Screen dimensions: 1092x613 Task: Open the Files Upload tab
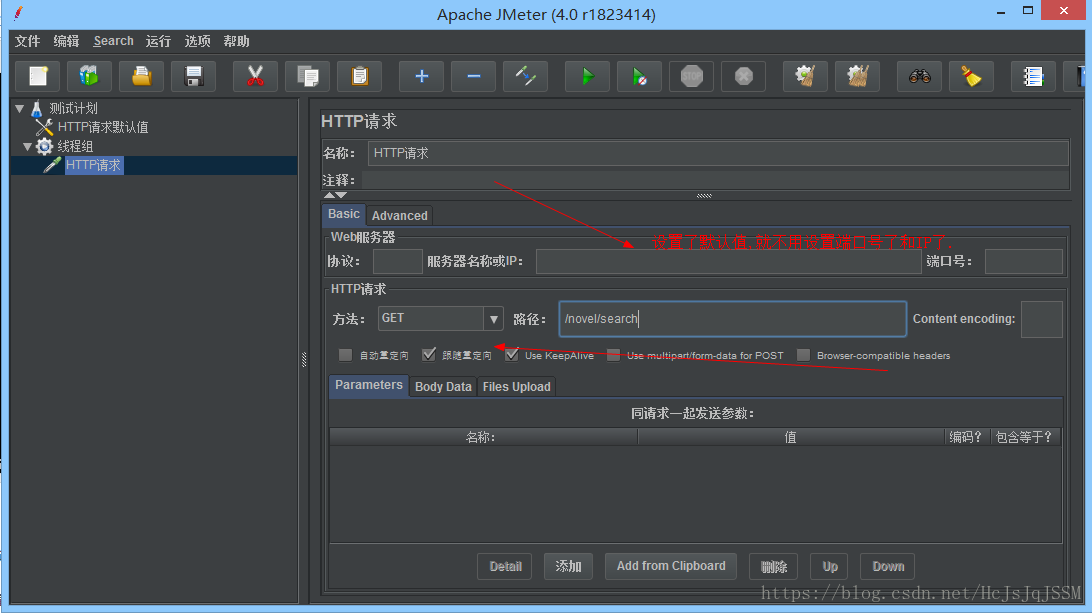pyautogui.click(x=516, y=387)
